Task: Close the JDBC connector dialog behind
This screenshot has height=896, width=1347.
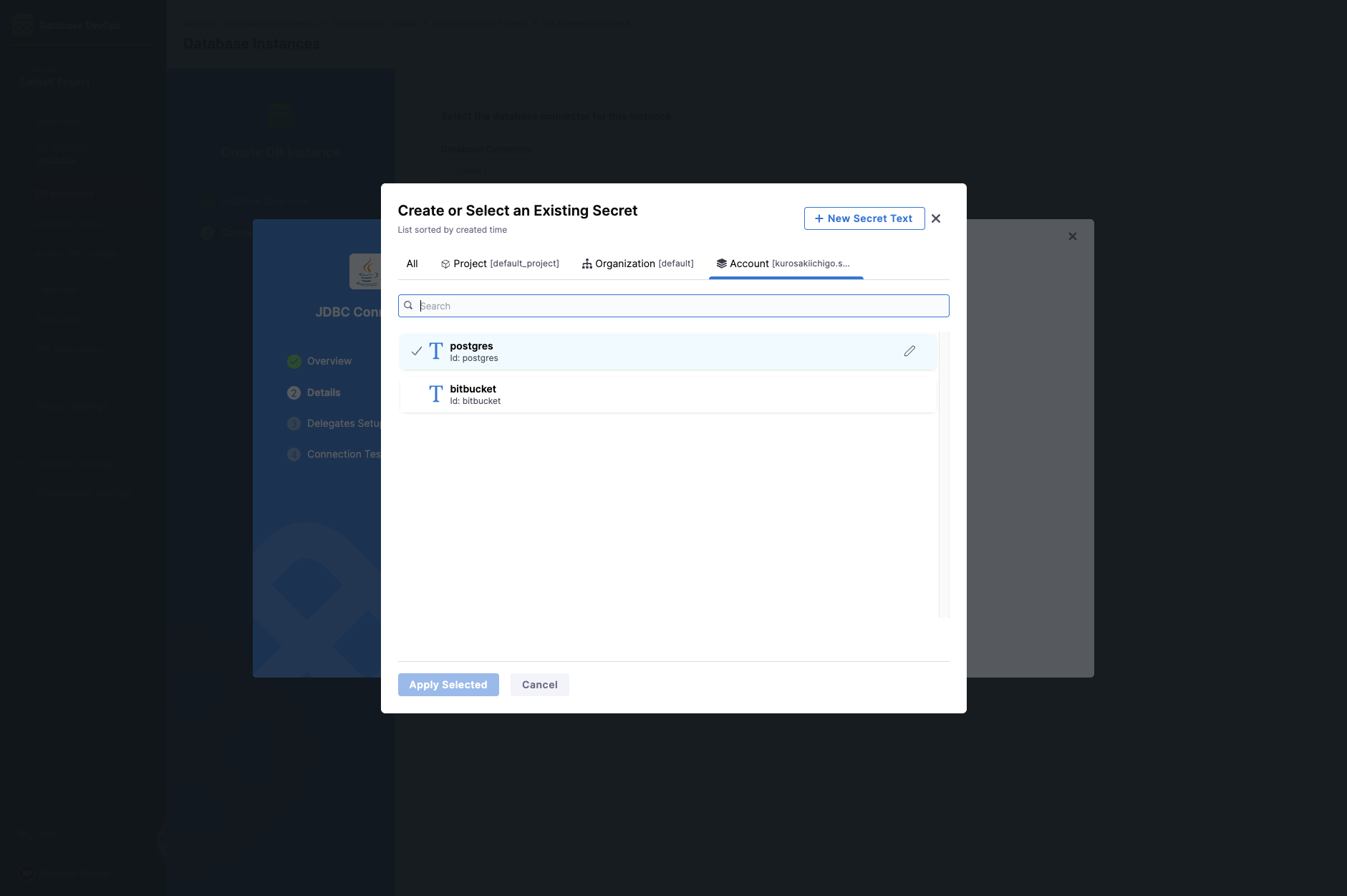Action: [1073, 236]
